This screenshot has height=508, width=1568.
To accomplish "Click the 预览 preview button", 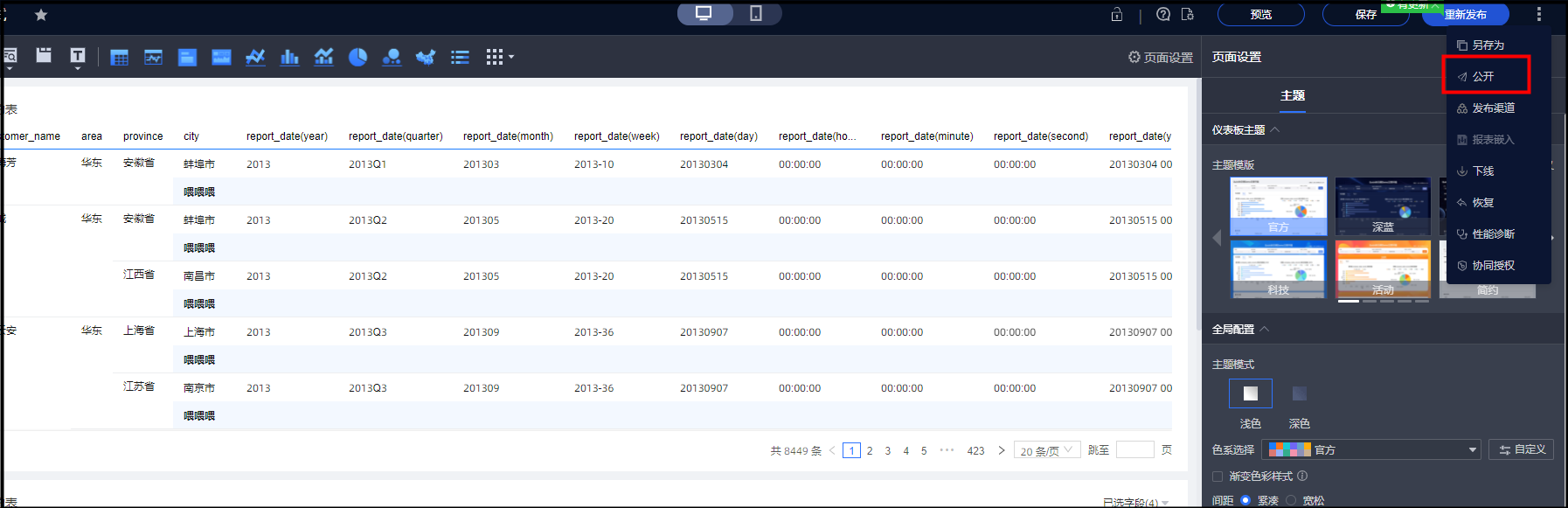I will 1260,15.
